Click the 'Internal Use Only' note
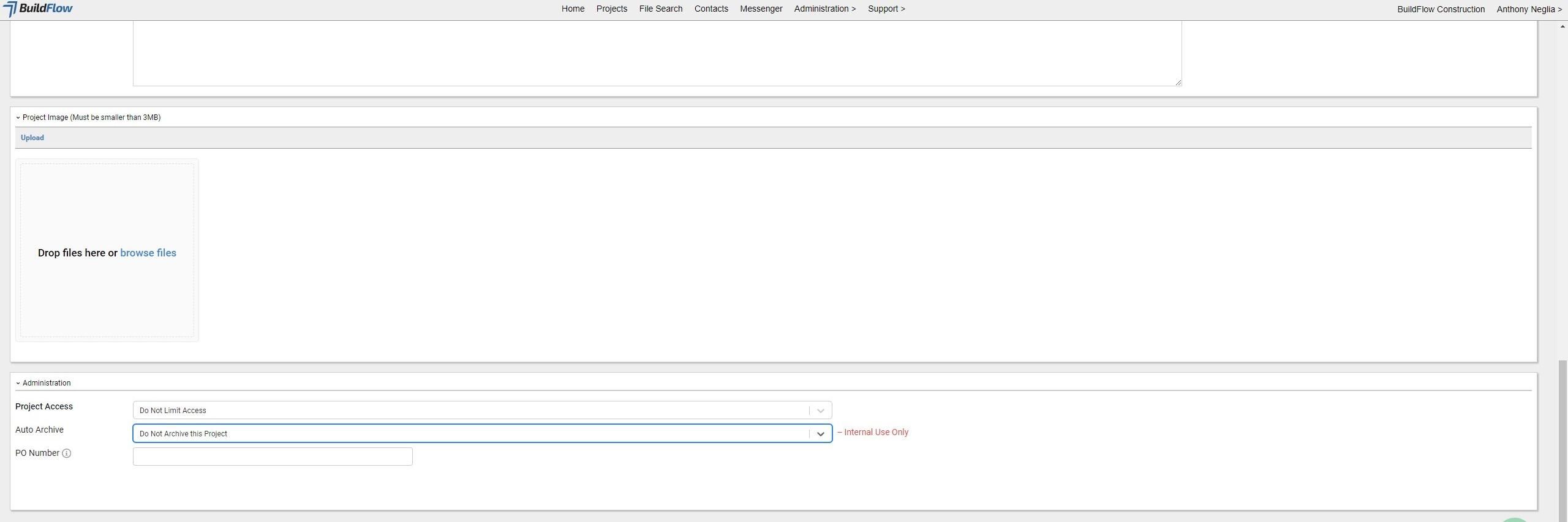The image size is (1568, 522). coord(873,432)
